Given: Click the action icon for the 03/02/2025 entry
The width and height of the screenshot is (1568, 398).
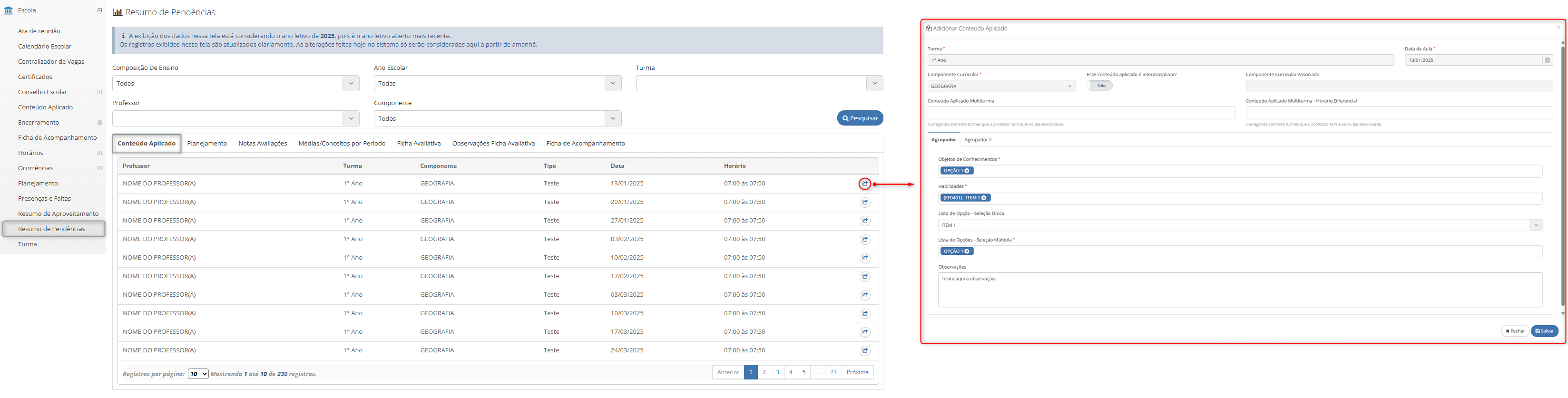Looking at the screenshot, I should coord(864,240).
